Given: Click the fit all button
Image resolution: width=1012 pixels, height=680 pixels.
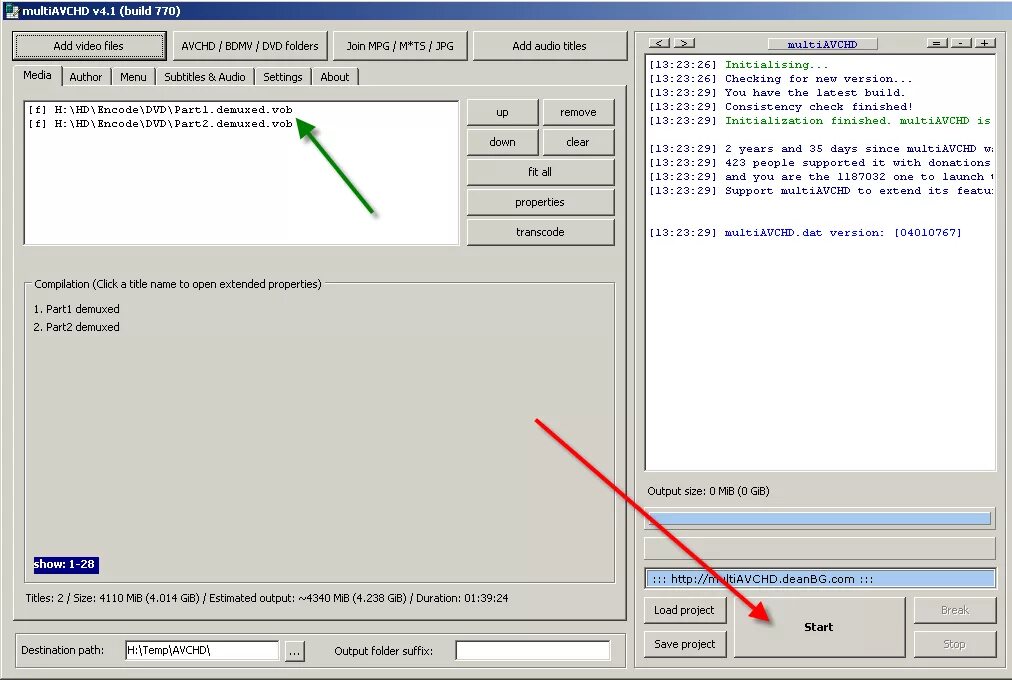Looking at the screenshot, I should click(540, 172).
